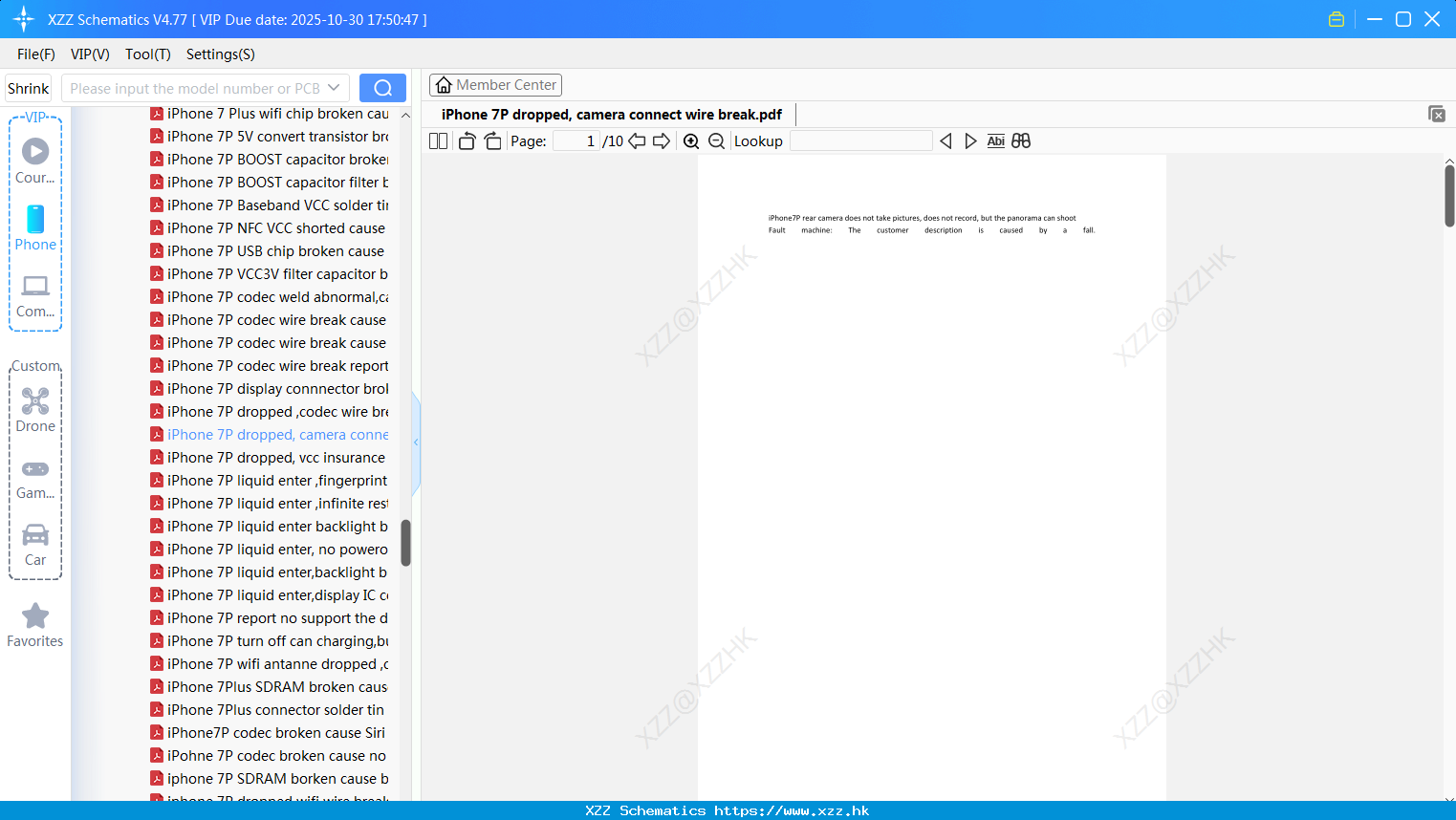Viewport: 1456px width, 820px height.
Task: Open iphone 7P SDRAM borken cause file
Action: click(x=269, y=779)
